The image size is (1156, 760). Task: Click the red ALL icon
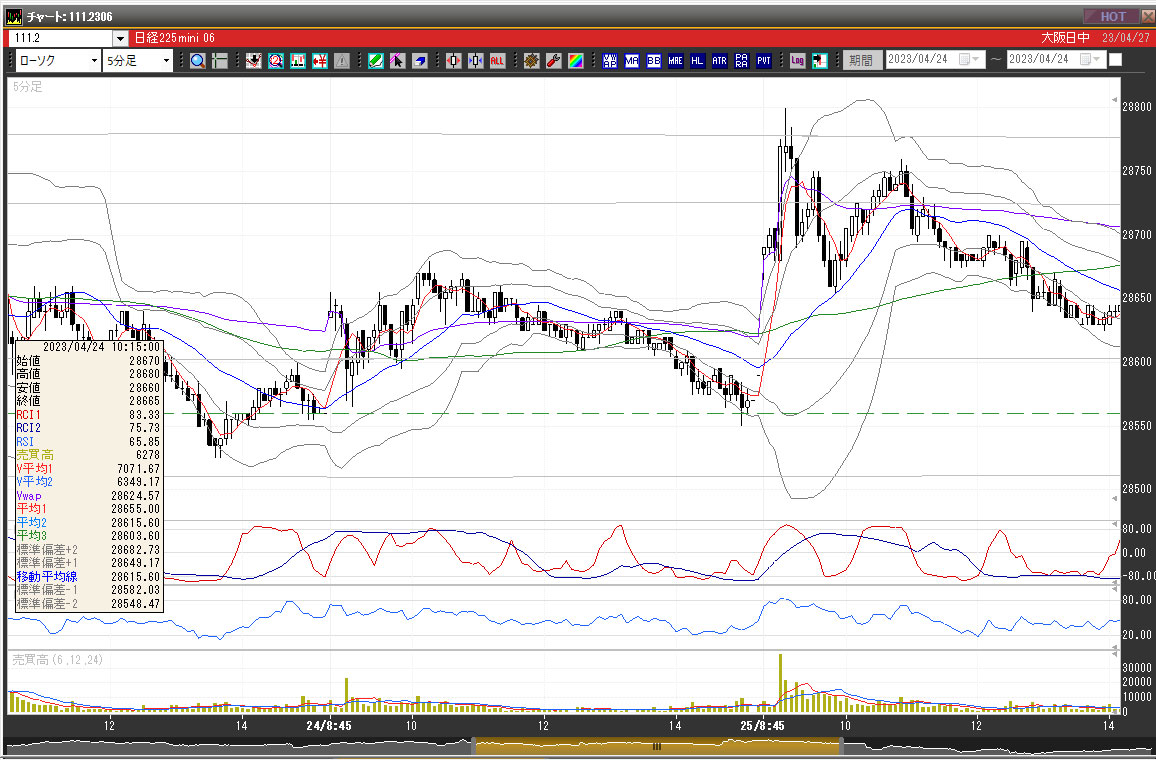pyautogui.click(x=498, y=60)
